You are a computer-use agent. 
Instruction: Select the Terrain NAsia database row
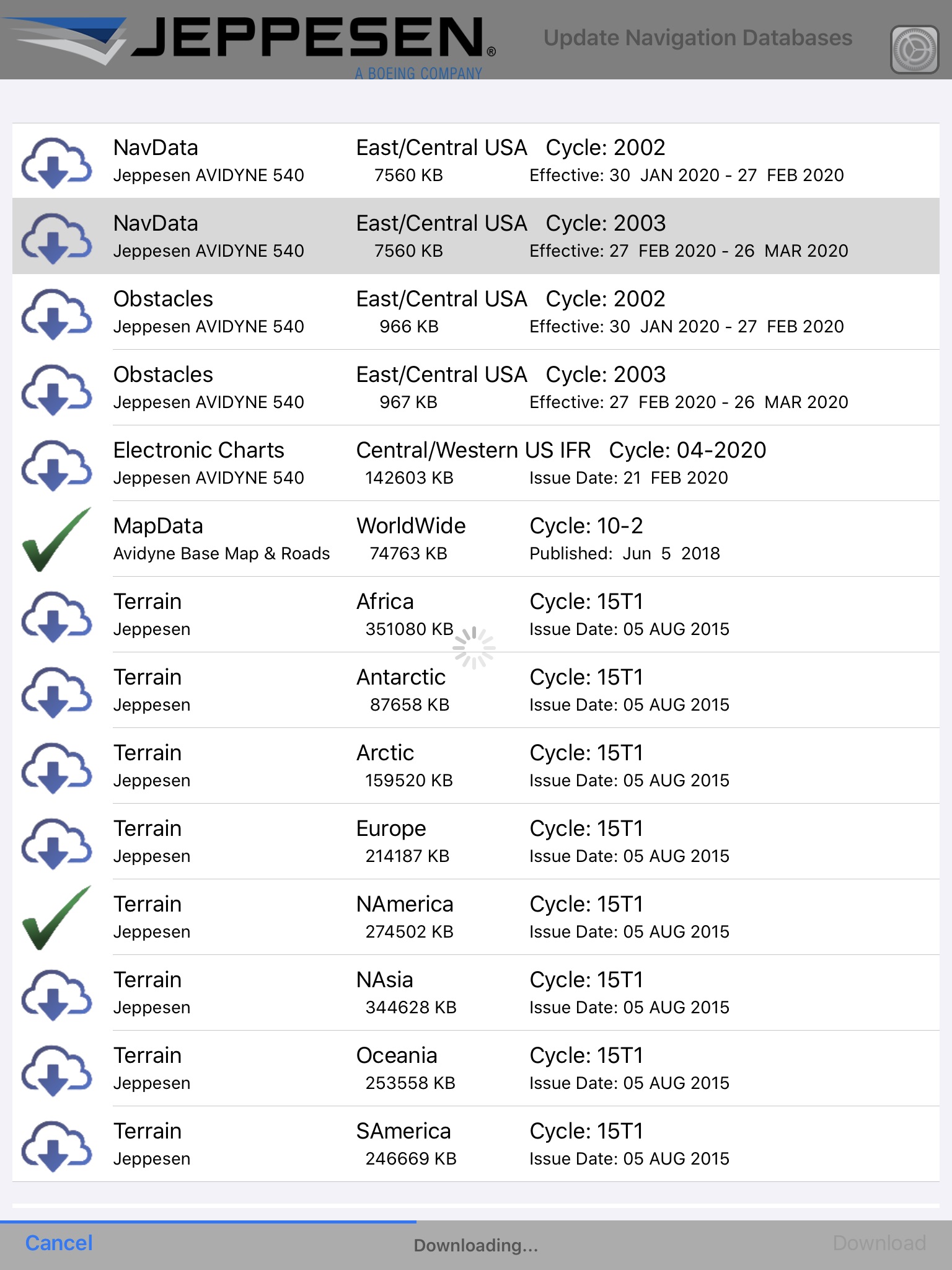click(x=471, y=993)
